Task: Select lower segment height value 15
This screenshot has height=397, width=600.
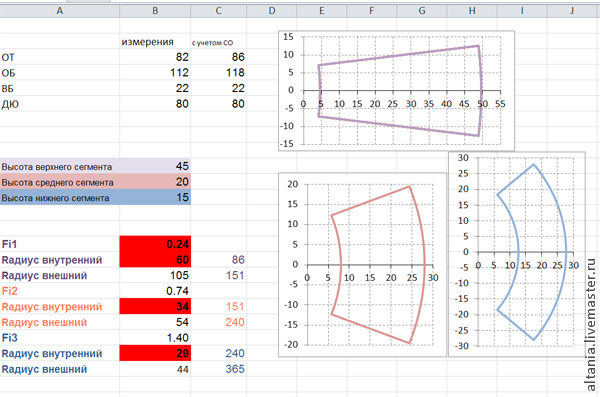Action: pos(155,197)
